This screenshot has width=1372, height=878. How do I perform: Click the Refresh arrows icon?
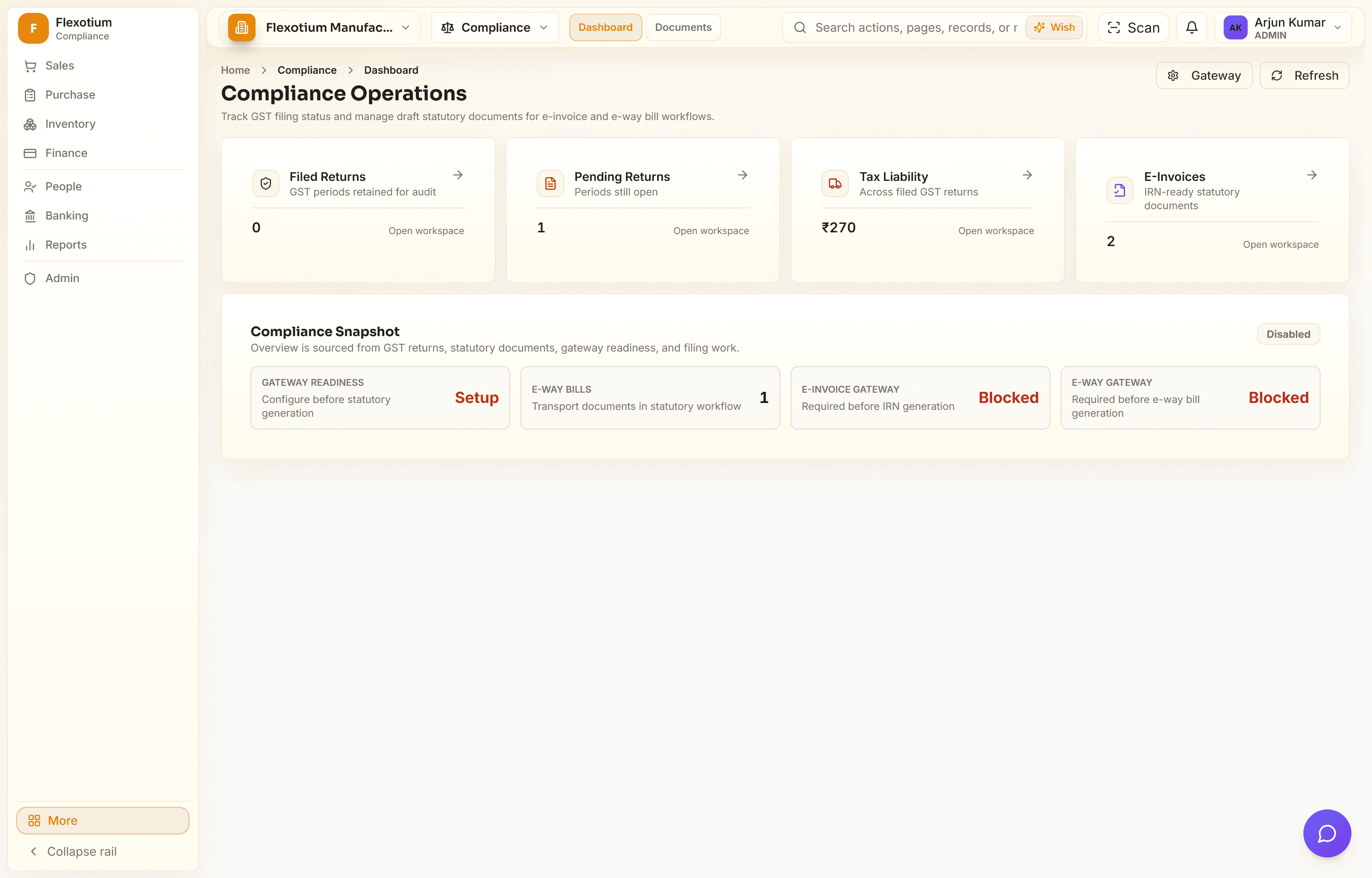(x=1276, y=76)
